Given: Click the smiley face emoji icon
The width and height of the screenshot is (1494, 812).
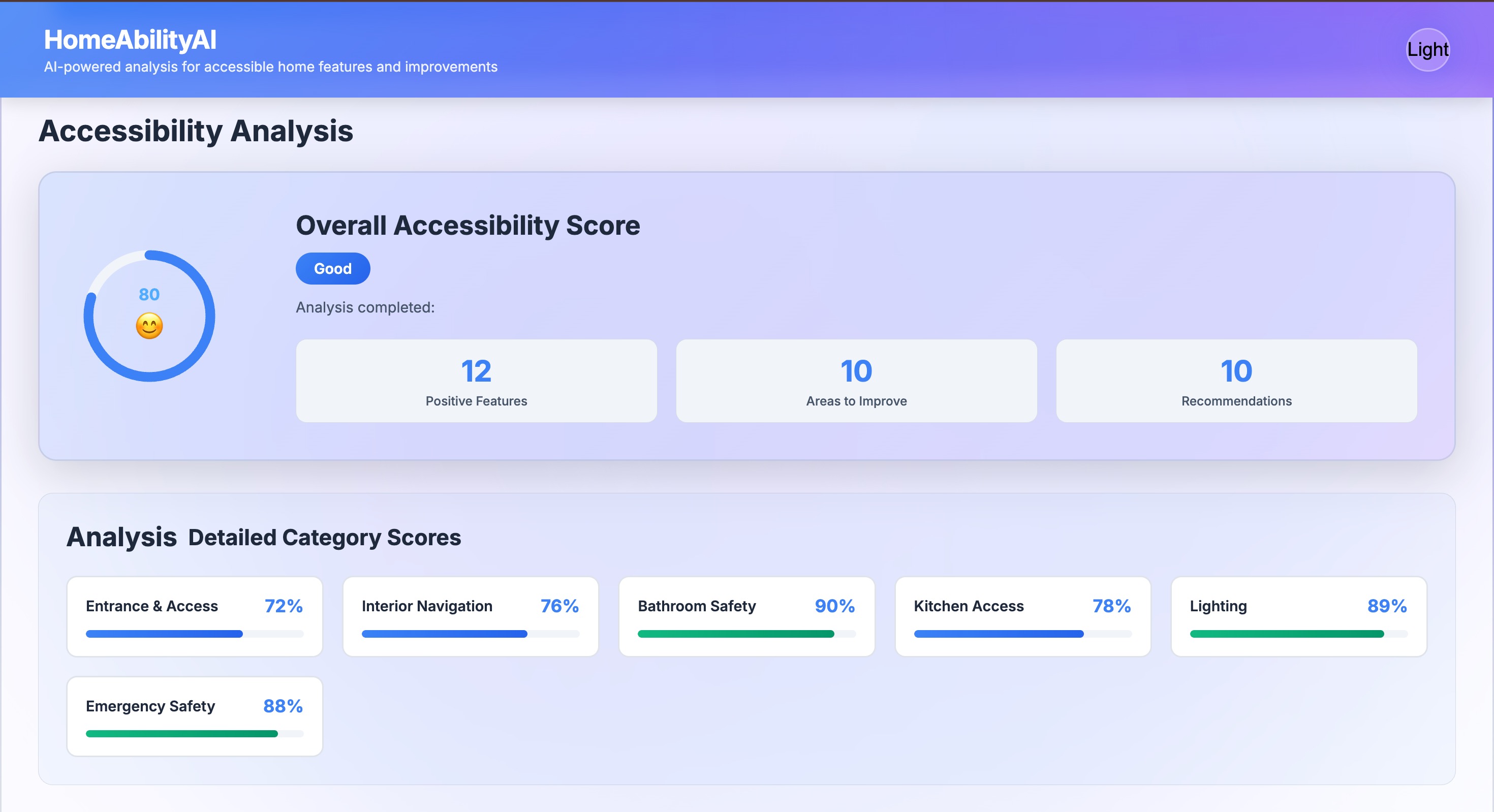Looking at the screenshot, I should (149, 326).
